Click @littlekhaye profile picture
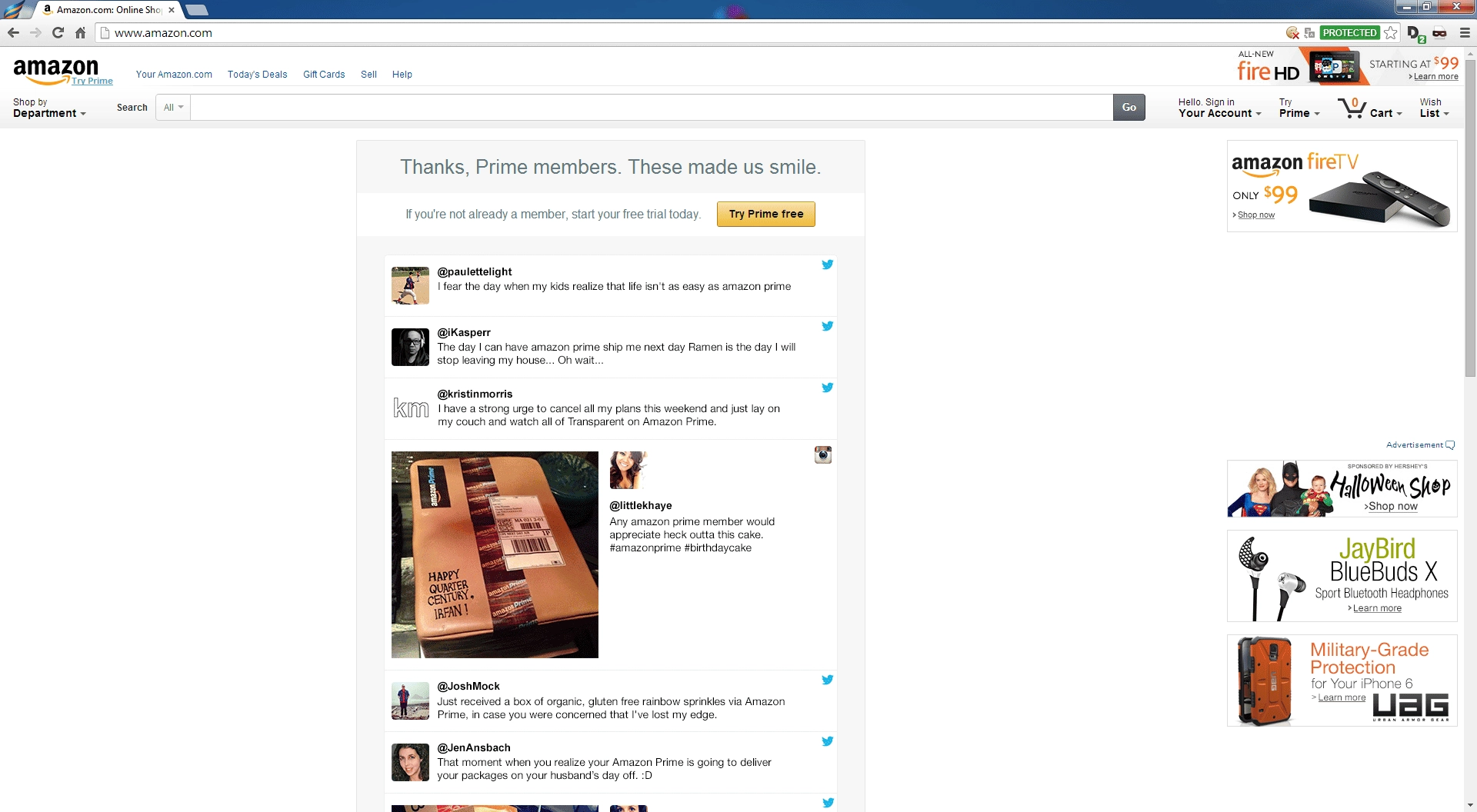This screenshot has height=812, width=1477. pos(628,470)
